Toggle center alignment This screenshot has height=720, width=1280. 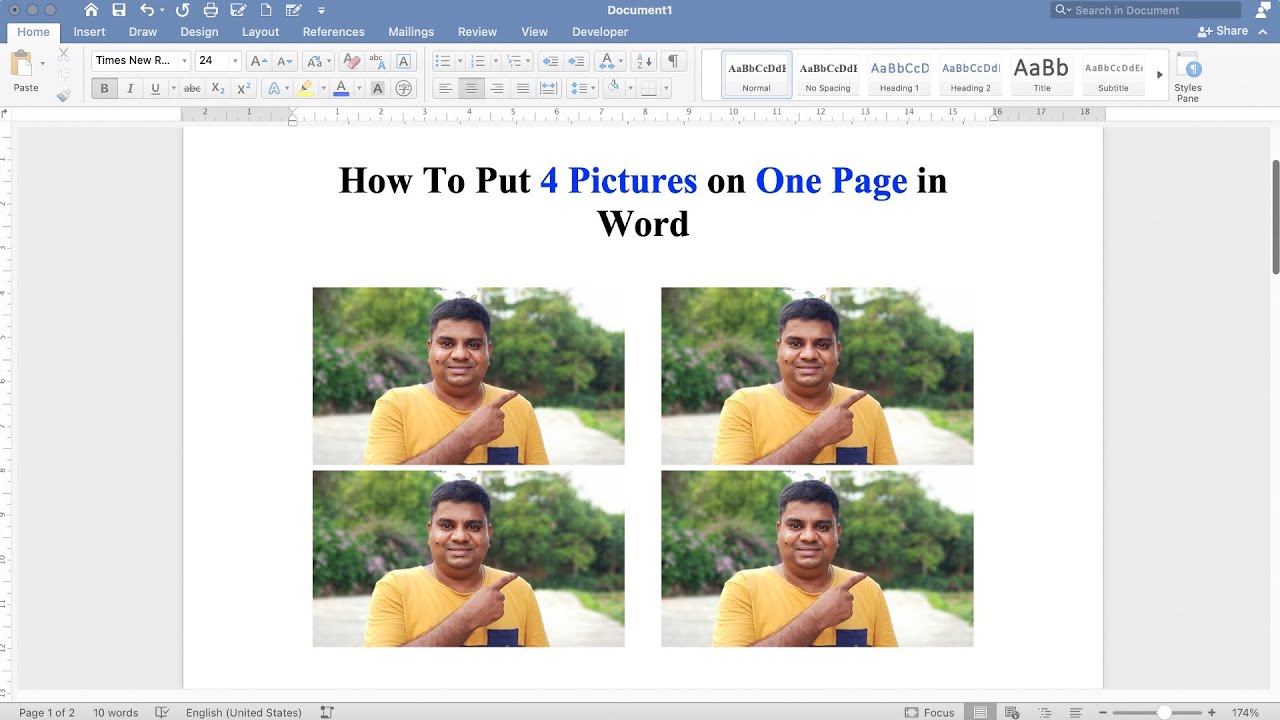[x=471, y=89]
